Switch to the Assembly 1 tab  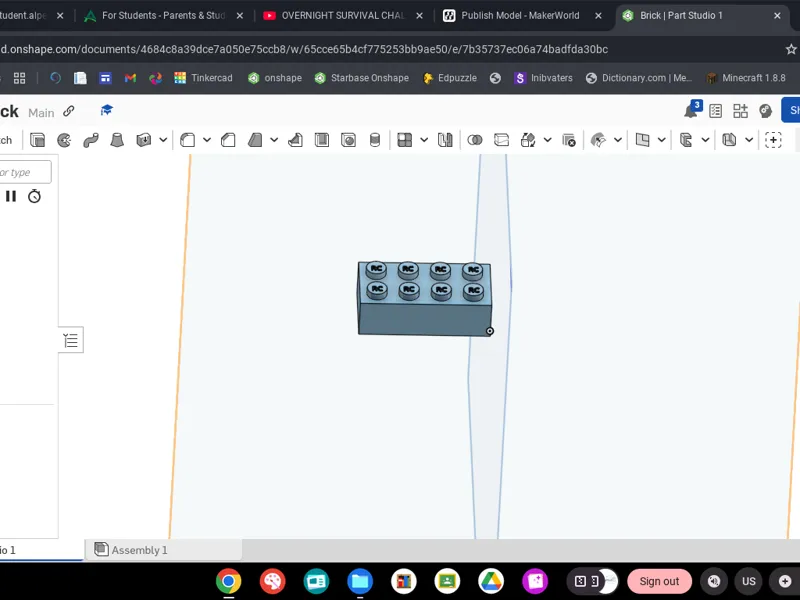tap(163, 550)
